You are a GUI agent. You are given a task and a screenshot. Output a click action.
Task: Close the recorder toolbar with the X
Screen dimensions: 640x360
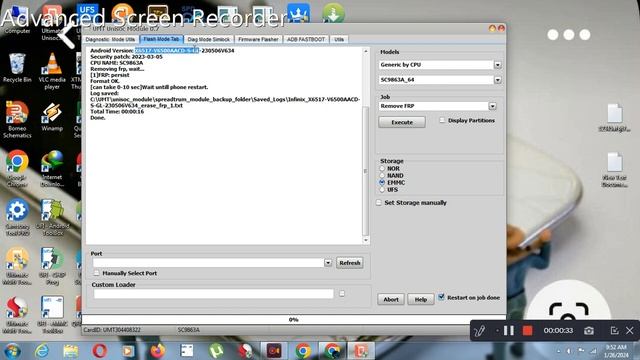click(630, 331)
